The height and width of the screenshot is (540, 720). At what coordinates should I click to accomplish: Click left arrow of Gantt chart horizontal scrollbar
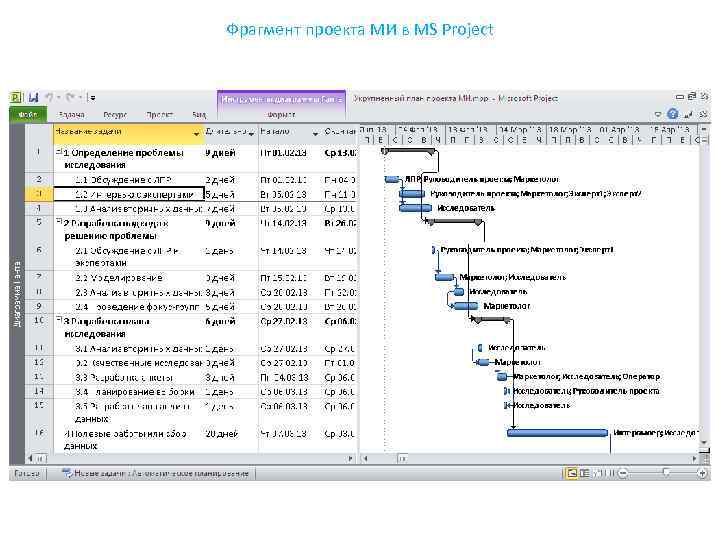tap(366, 458)
